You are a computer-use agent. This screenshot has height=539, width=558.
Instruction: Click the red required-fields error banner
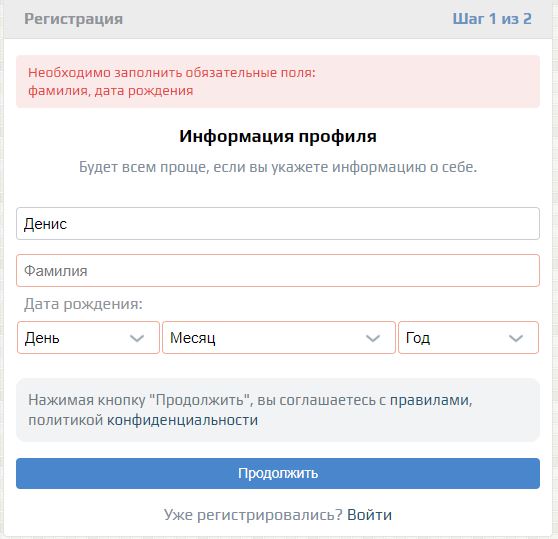pos(278,81)
